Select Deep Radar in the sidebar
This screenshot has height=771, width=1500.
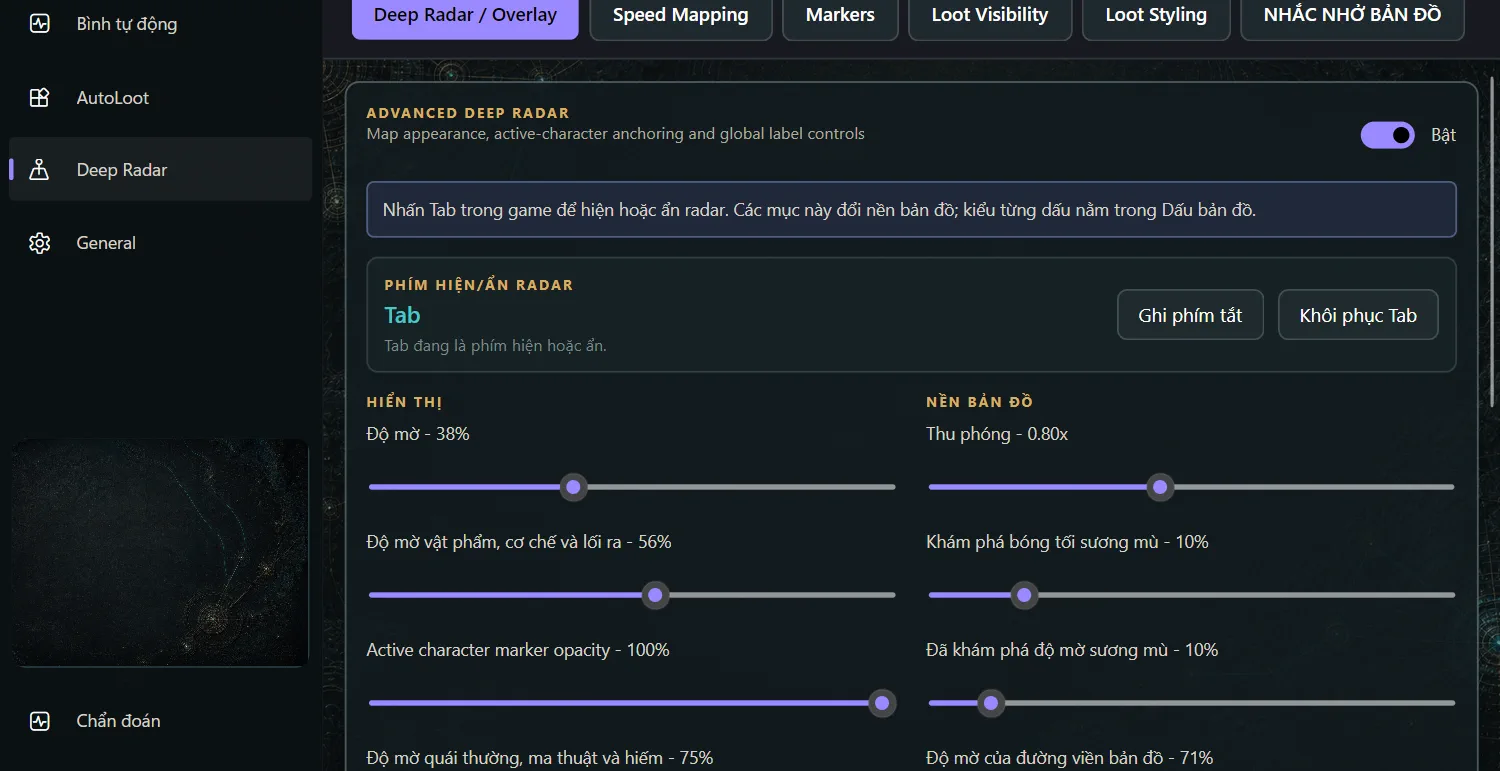tap(160, 170)
